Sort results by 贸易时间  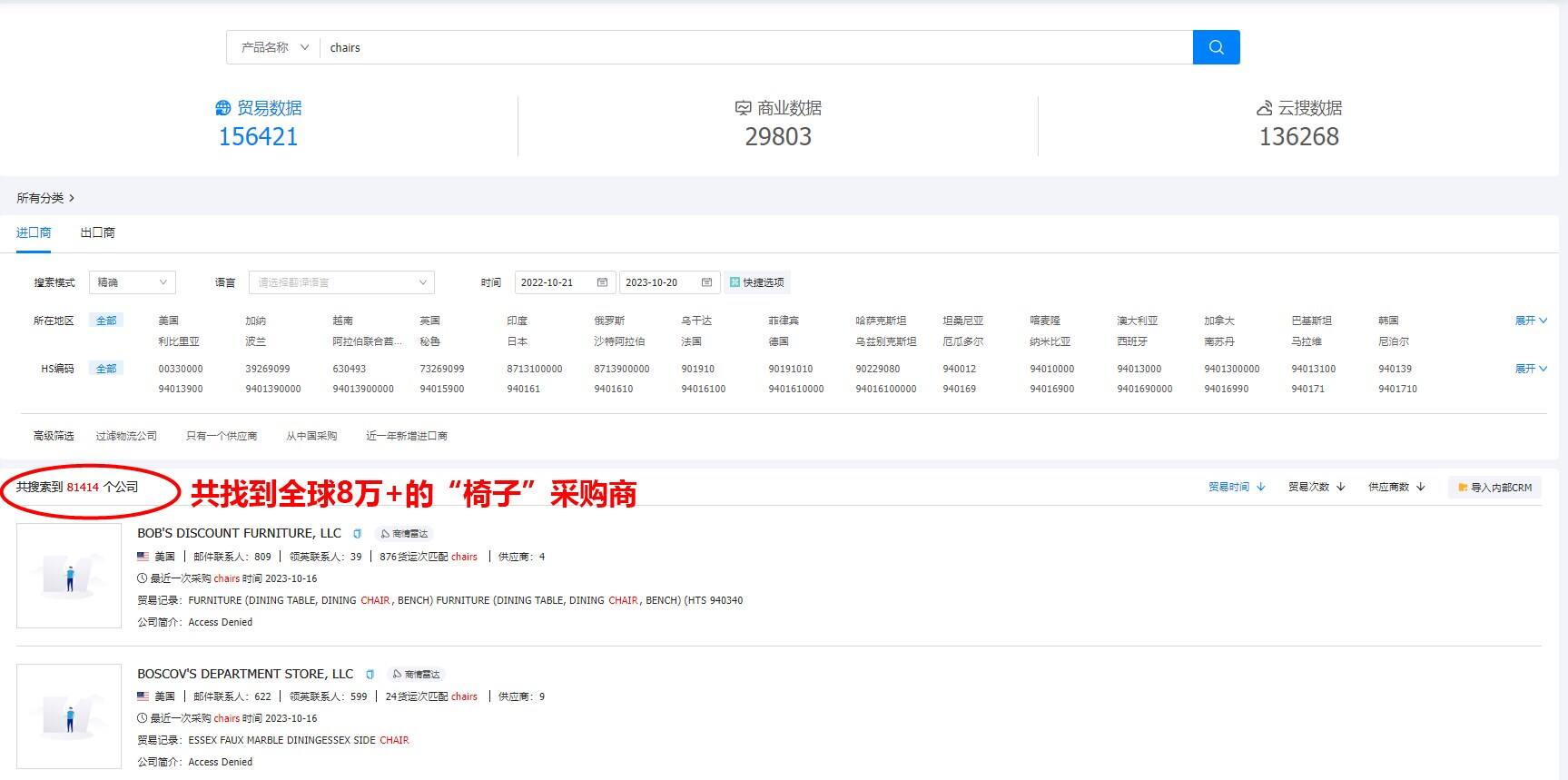pyautogui.click(x=1237, y=488)
